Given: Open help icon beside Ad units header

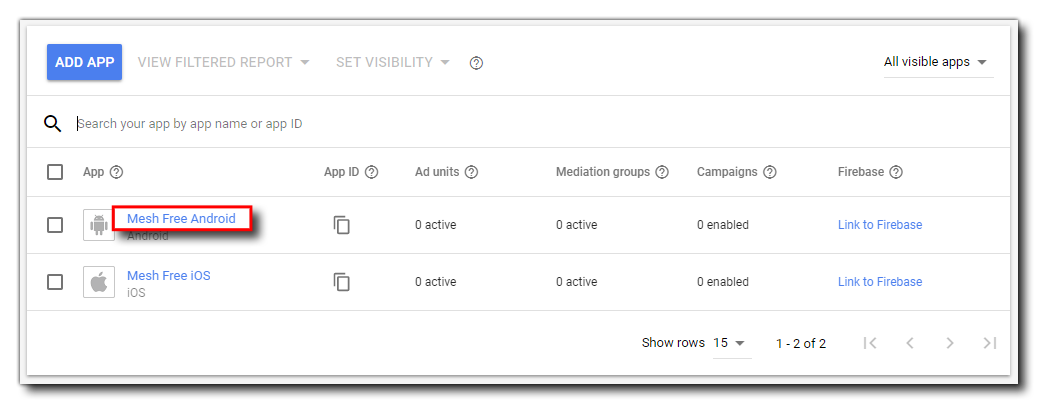Looking at the screenshot, I should [471, 172].
